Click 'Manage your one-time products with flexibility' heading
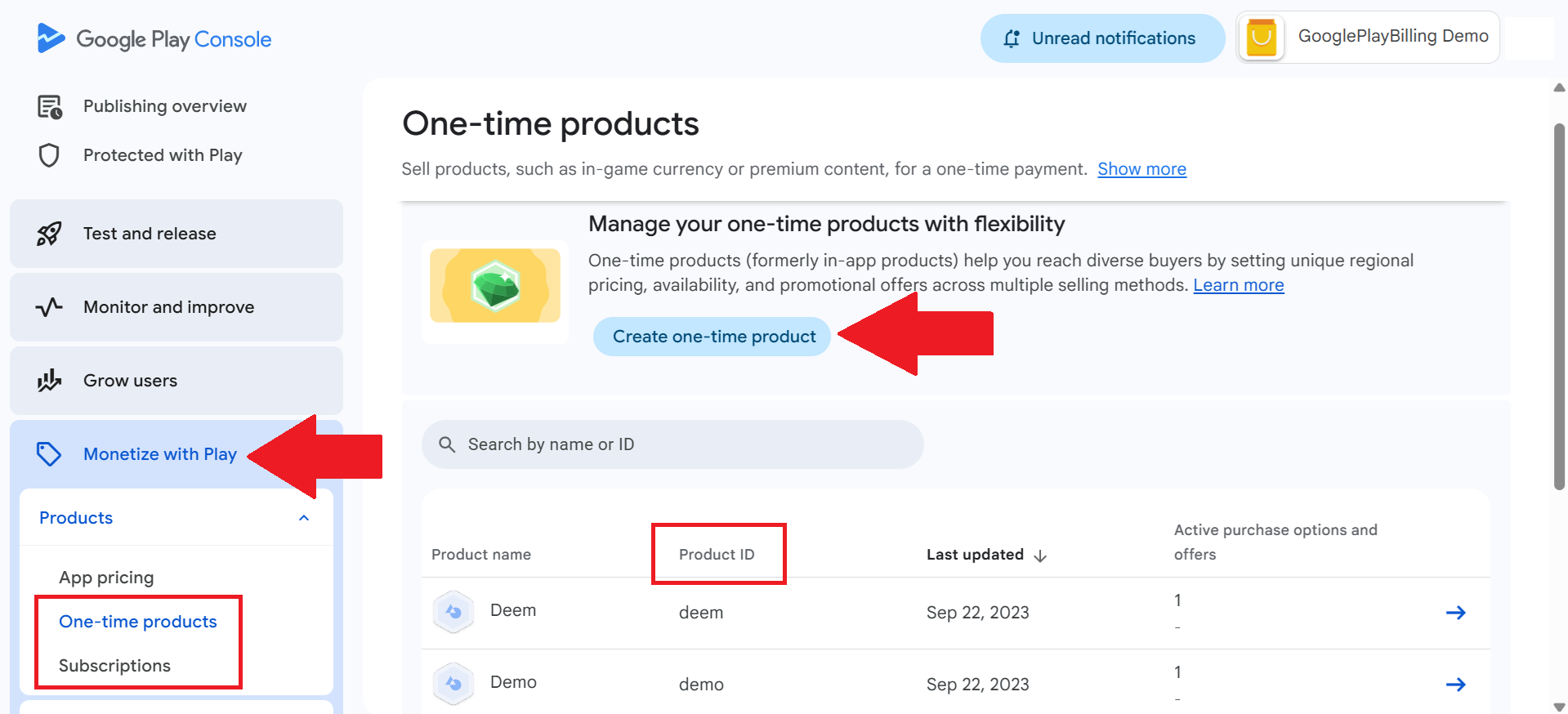Image resolution: width=1568 pixels, height=714 pixels. pos(826,224)
